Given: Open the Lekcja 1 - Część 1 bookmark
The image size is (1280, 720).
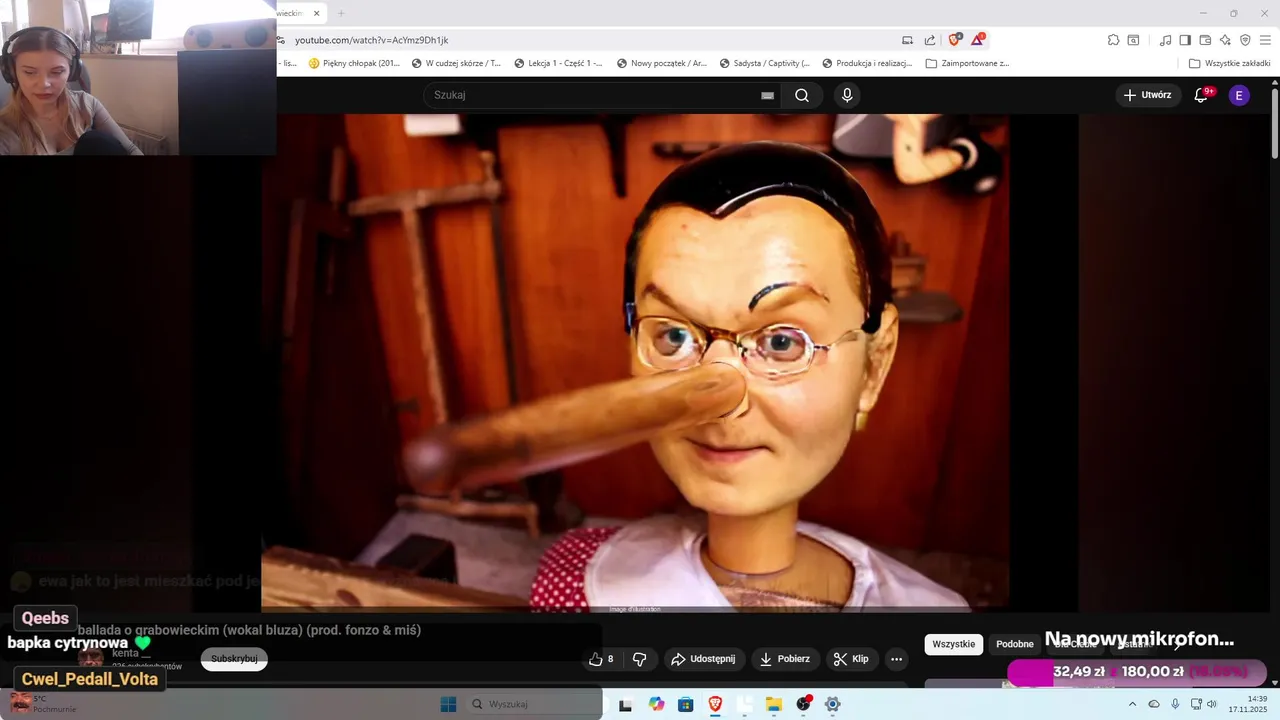Looking at the screenshot, I should [x=559, y=63].
